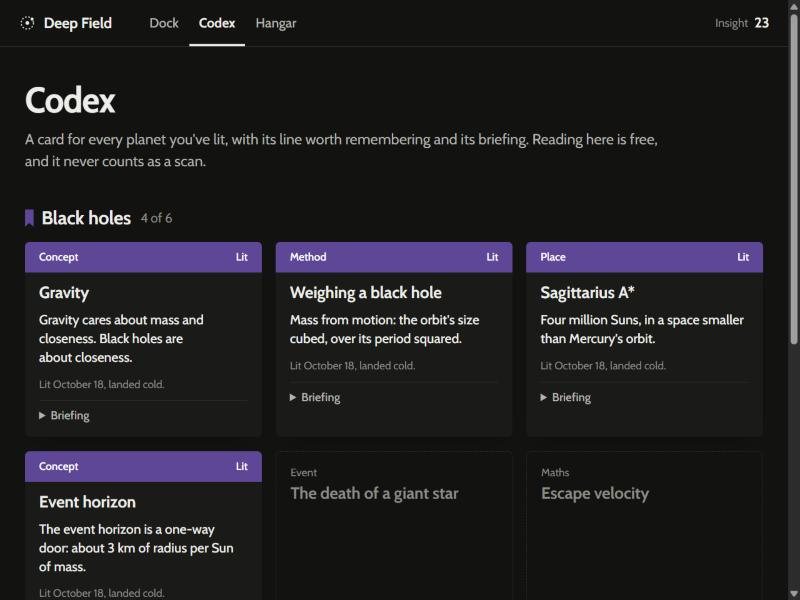Expand the Gravity card Briefing
The height and width of the screenshot is (600, 800).
(64, 415)
